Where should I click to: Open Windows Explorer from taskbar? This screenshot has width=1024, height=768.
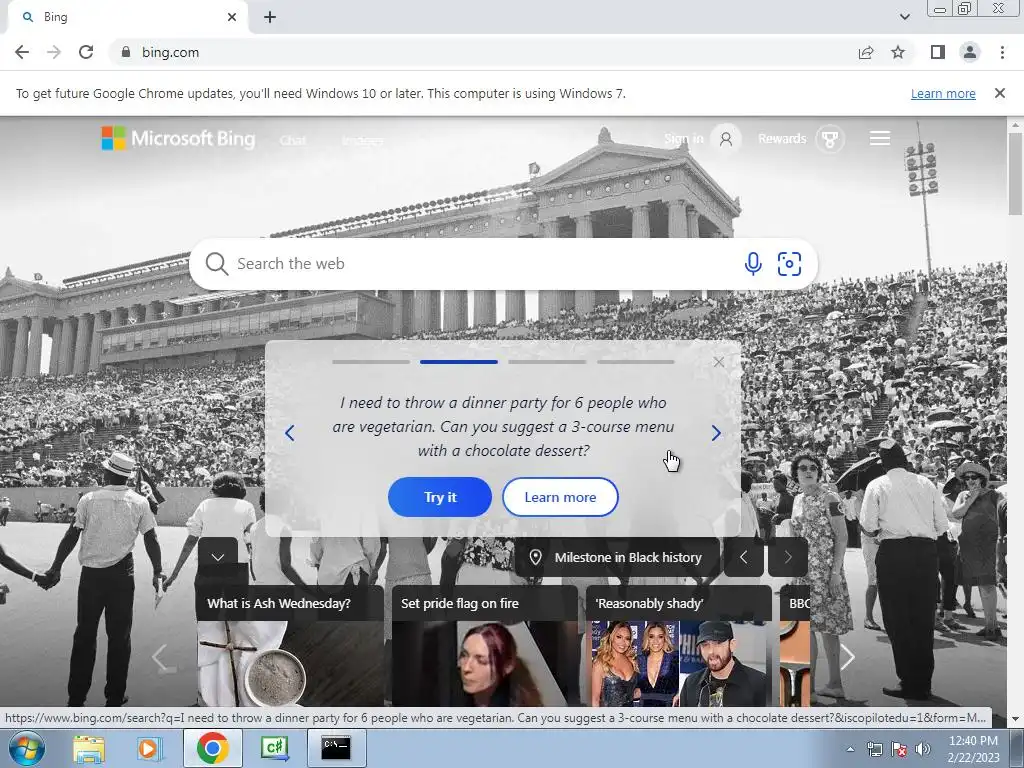pyautogui.click(x=89, y=748)
